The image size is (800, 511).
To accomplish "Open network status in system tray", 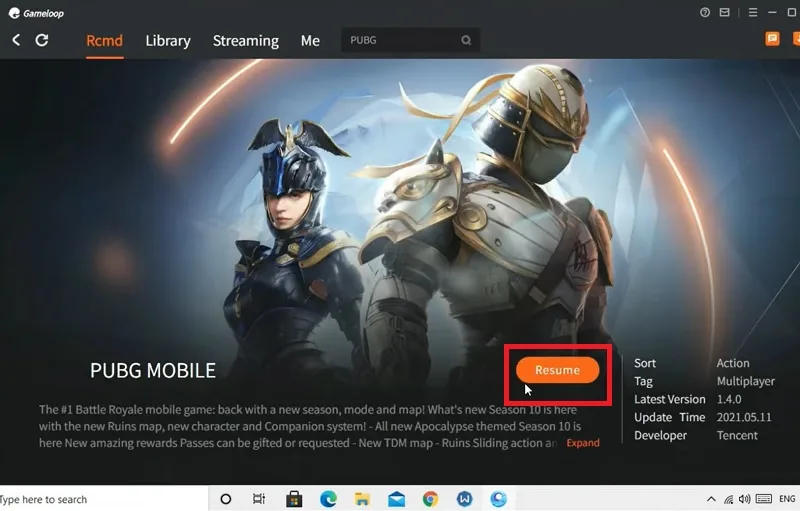I will click(729, 499).
